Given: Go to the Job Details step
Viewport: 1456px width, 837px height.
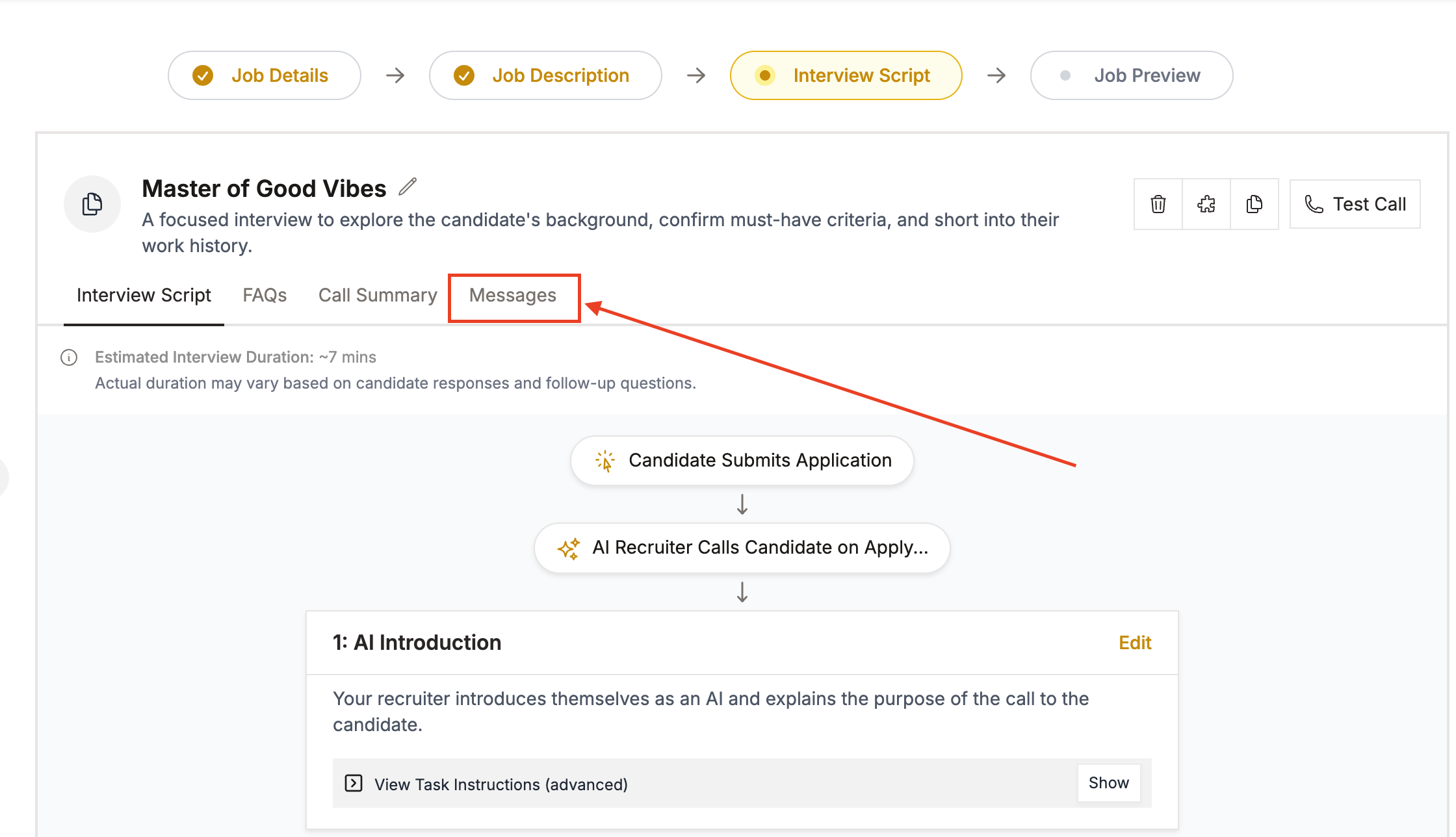Looking at the screenshot, I should pos(265,75).
